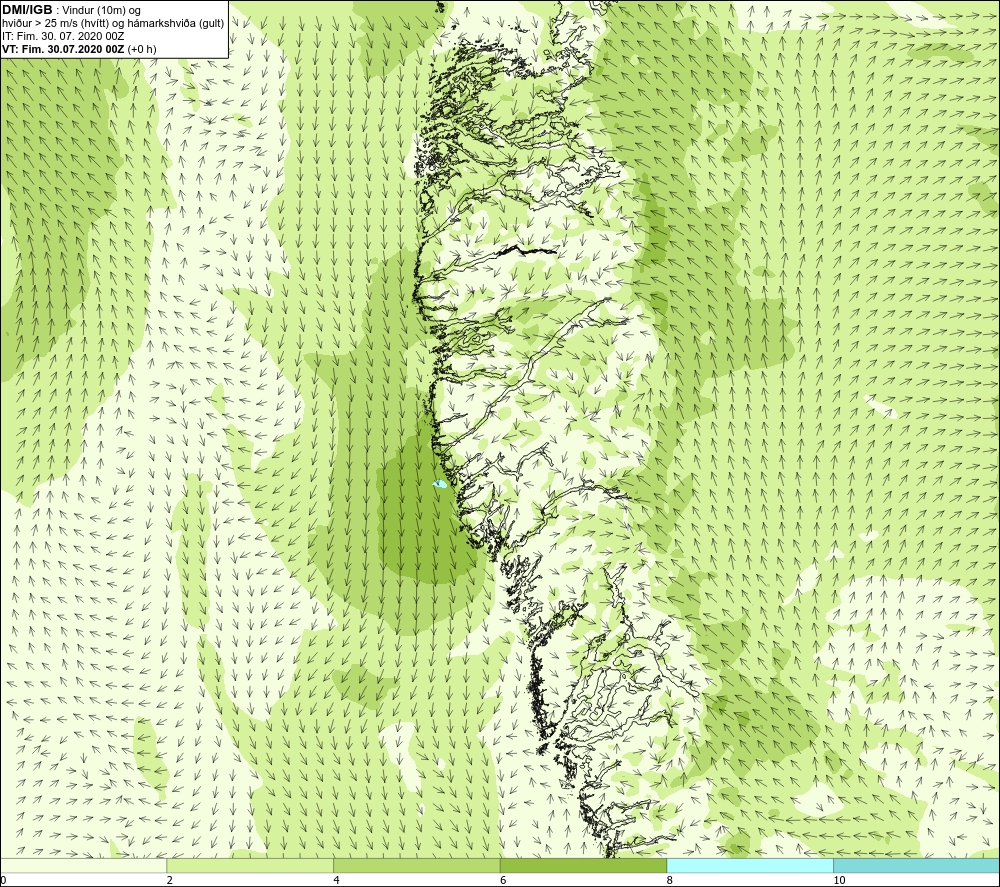Click the legend scale label "4"
This screenshot has width=1000, height=887.
click(x=337, y=880)
